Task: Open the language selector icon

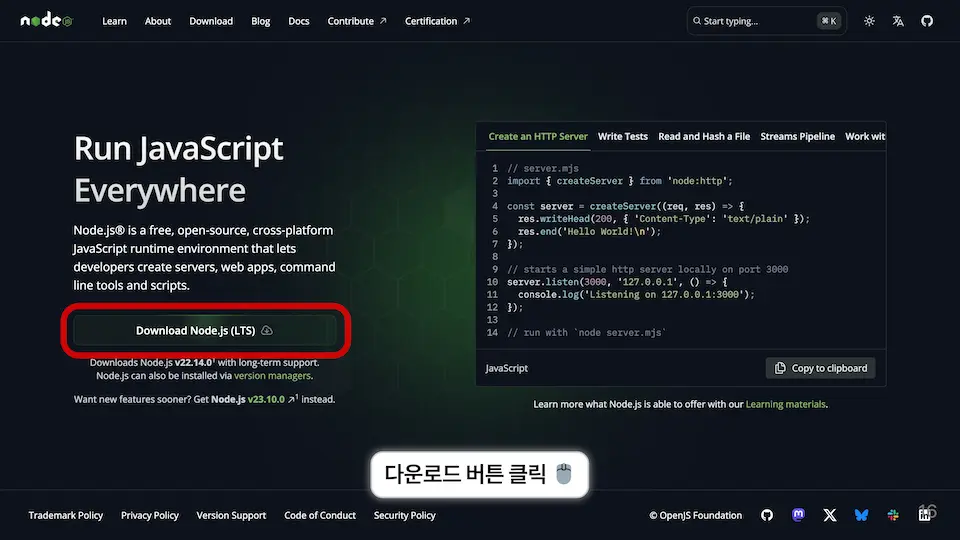Action: tap(898, 21)
